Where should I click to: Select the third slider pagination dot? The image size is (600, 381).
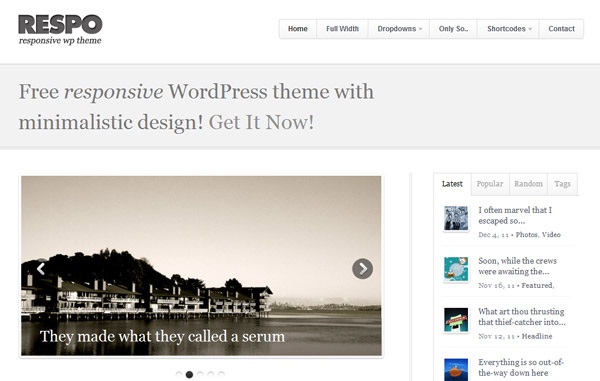[x=200, y=374]
